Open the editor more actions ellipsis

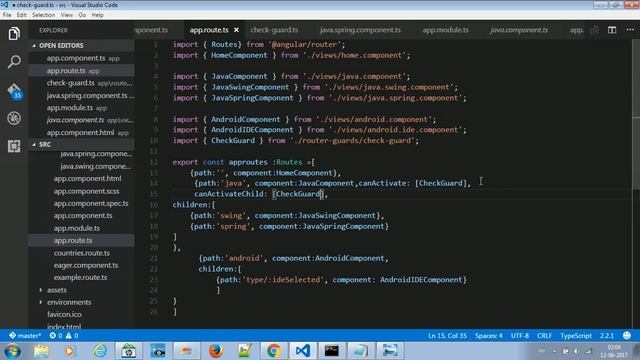(630, 30)
